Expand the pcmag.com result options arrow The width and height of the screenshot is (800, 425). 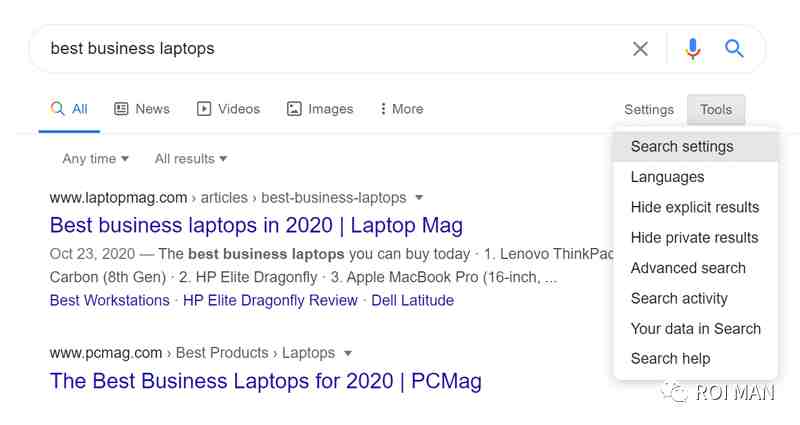347,353
